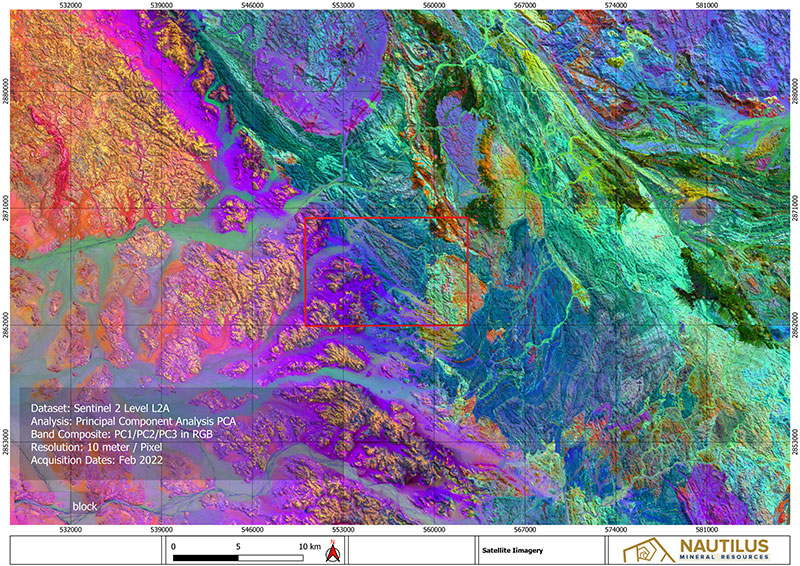Screen dimensions: 800x566
Task: Click the north arrow compass icon
Action: click(336, 552)
